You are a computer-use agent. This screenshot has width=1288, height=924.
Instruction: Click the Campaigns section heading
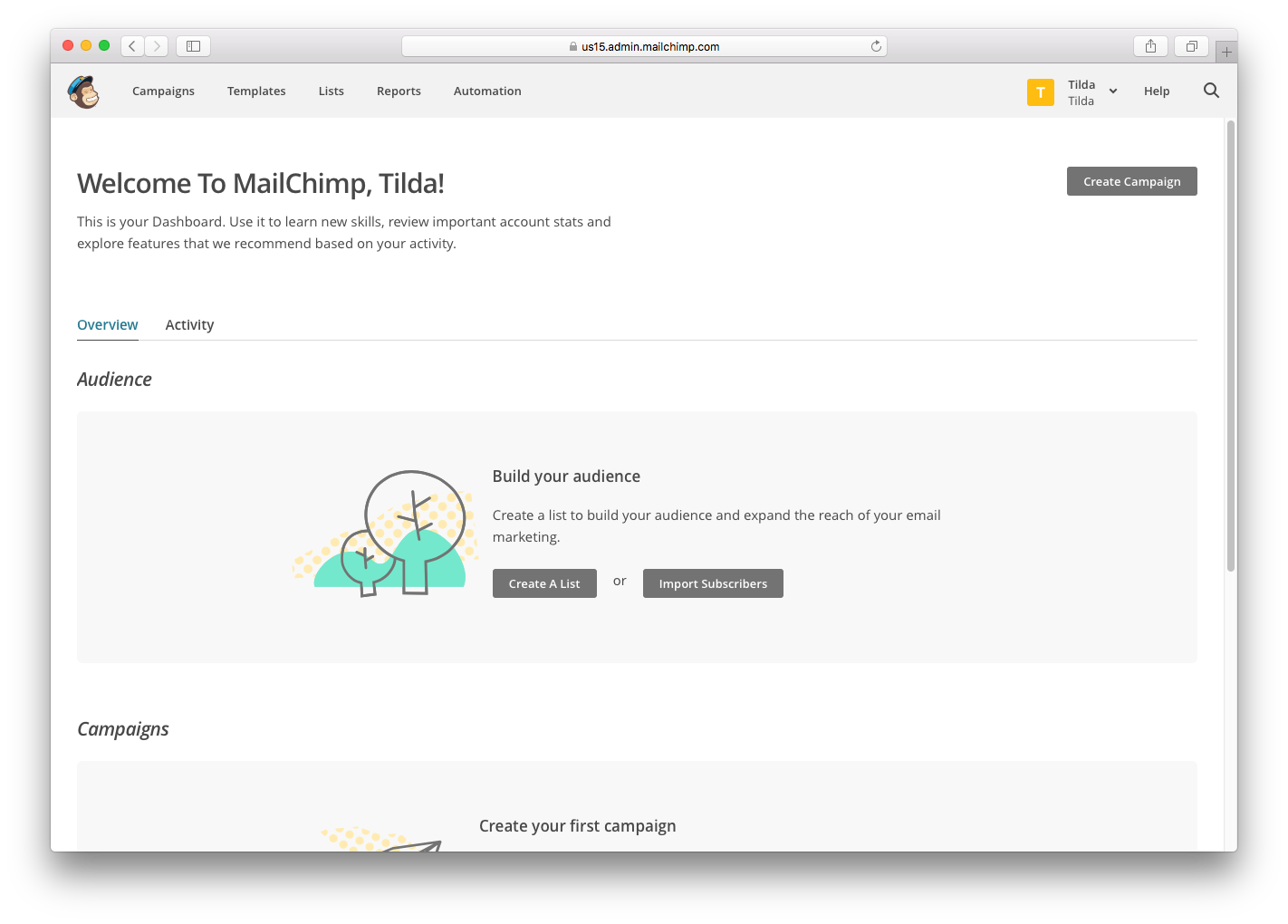coord(123,729)
